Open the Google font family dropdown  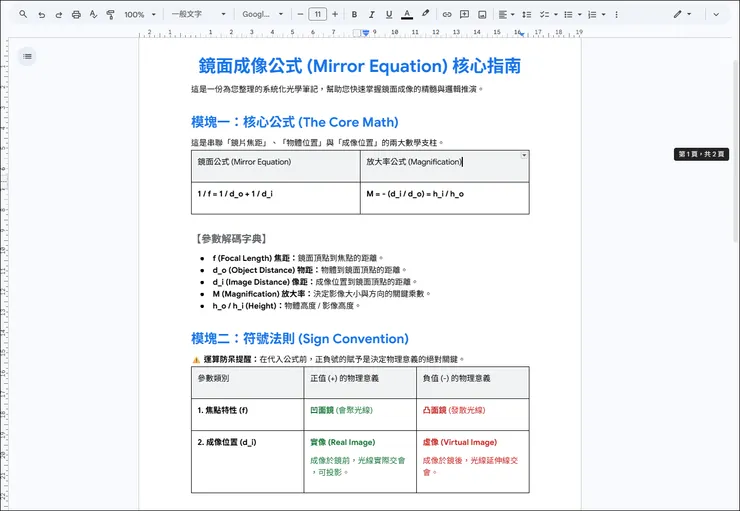point(262,14)
